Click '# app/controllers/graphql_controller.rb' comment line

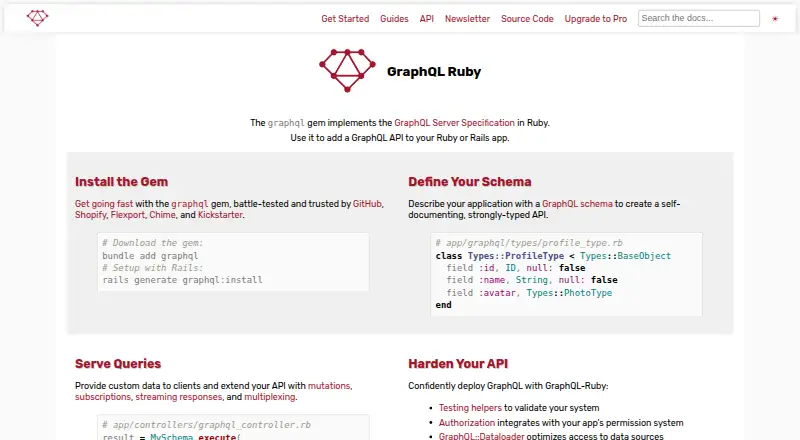click(206, 425)
